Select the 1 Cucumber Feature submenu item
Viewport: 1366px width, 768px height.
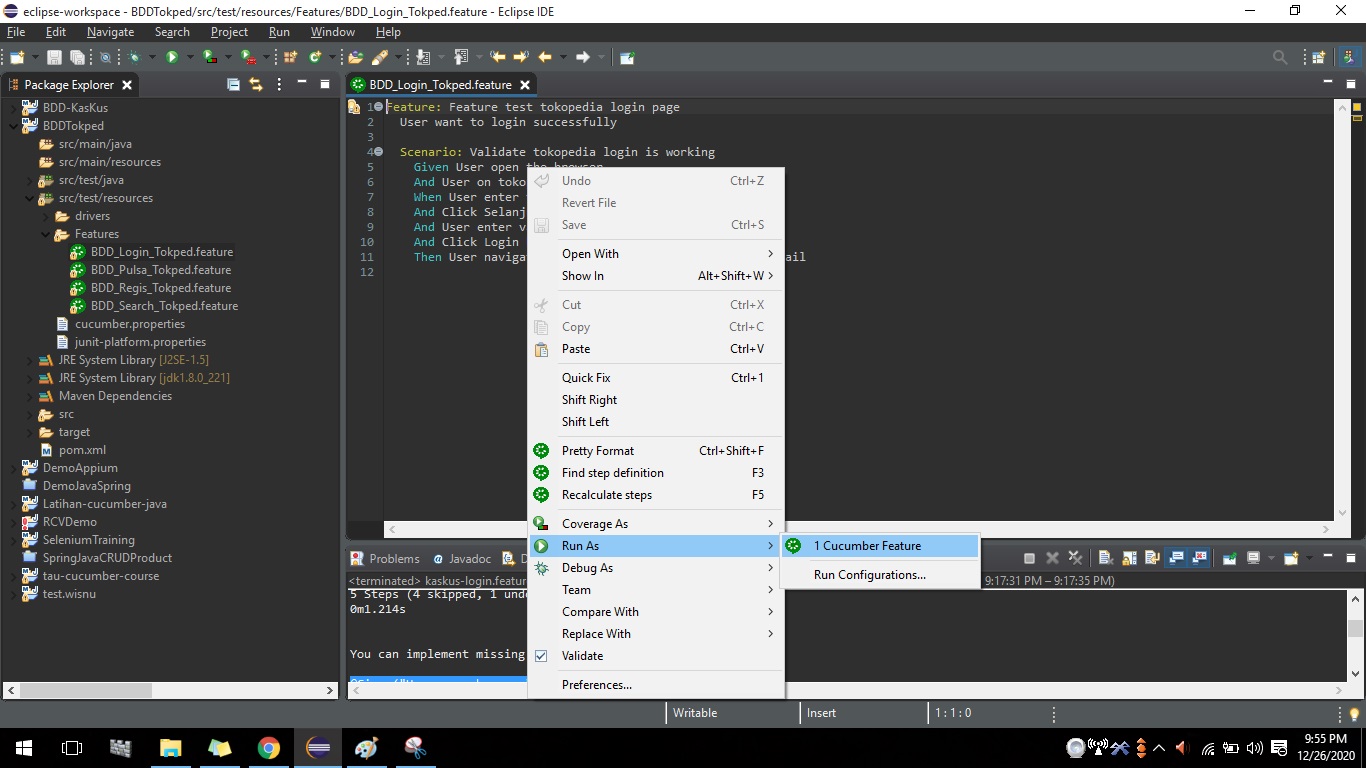pyautogui.click(x=867, y=546)
